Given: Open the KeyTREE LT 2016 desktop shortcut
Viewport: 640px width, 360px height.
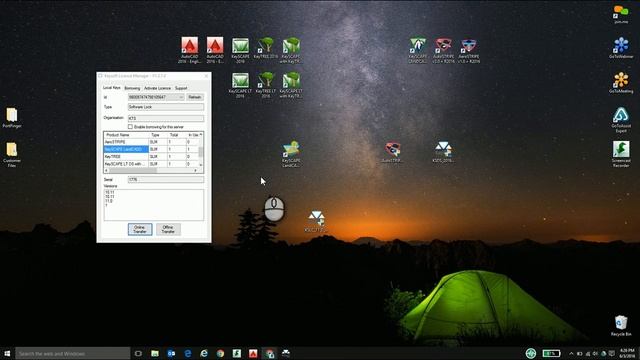Looking at the screenshot, I should (x=266, y=85).
